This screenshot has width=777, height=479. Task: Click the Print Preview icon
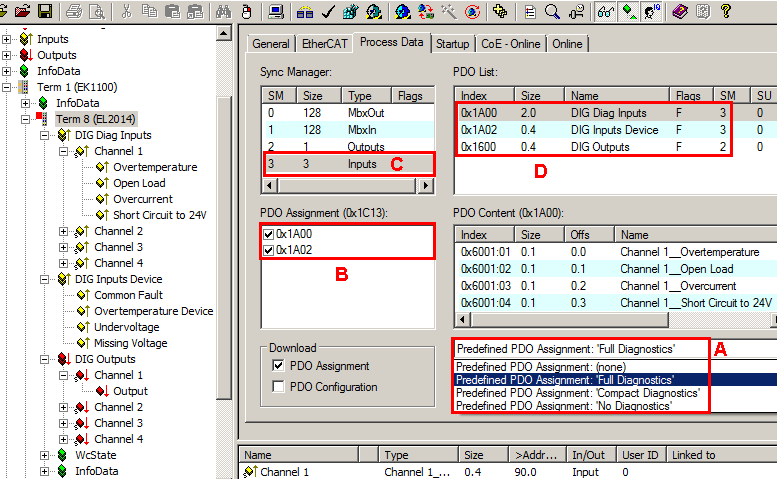tap(97, 11)
